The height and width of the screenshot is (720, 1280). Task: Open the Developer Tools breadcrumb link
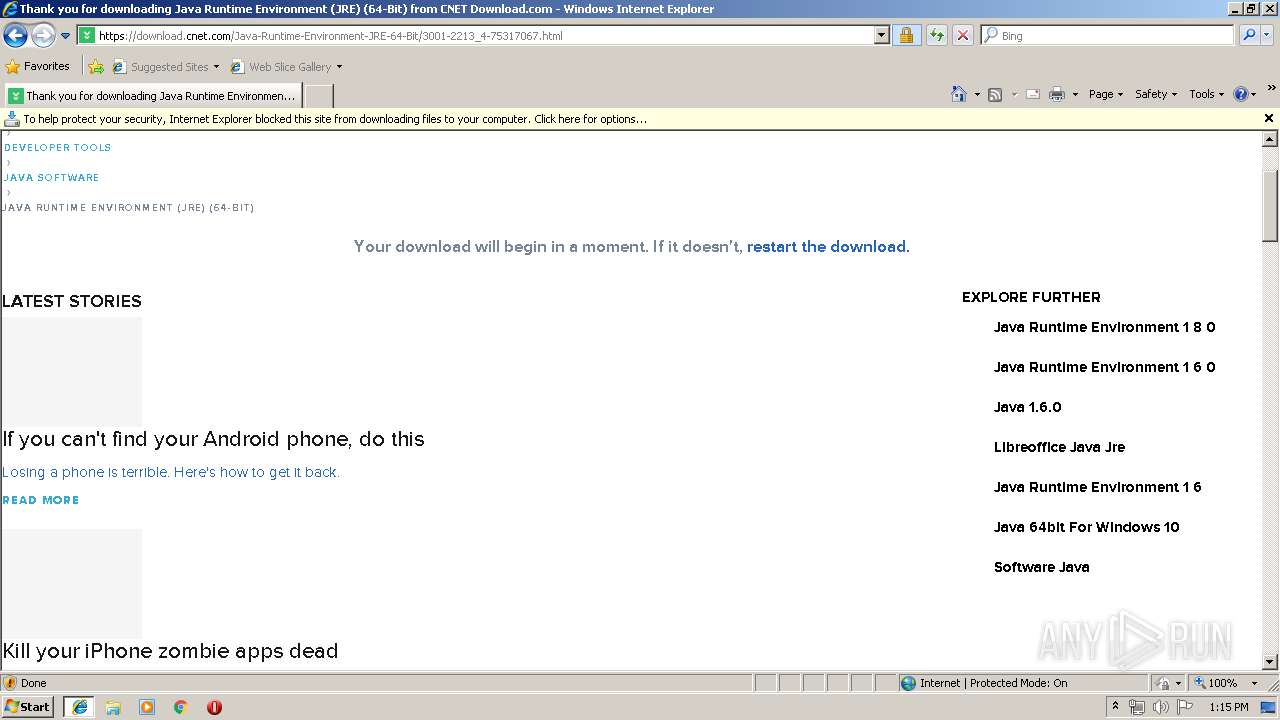[x=57, y=147]
